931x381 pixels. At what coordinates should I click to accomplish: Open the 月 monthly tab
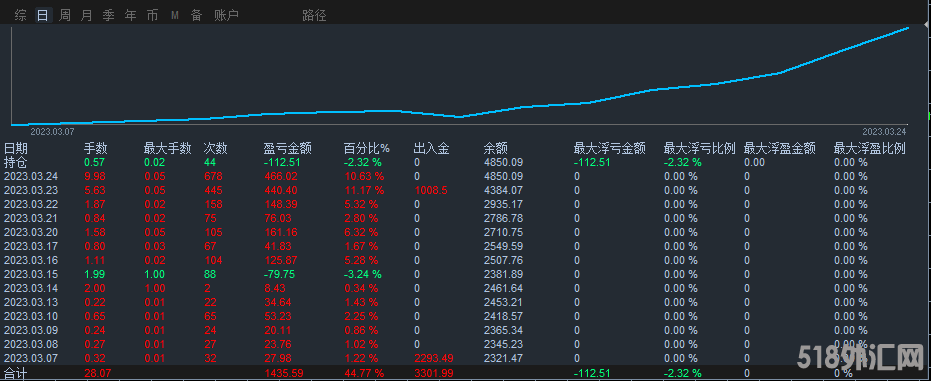point(87,15)
